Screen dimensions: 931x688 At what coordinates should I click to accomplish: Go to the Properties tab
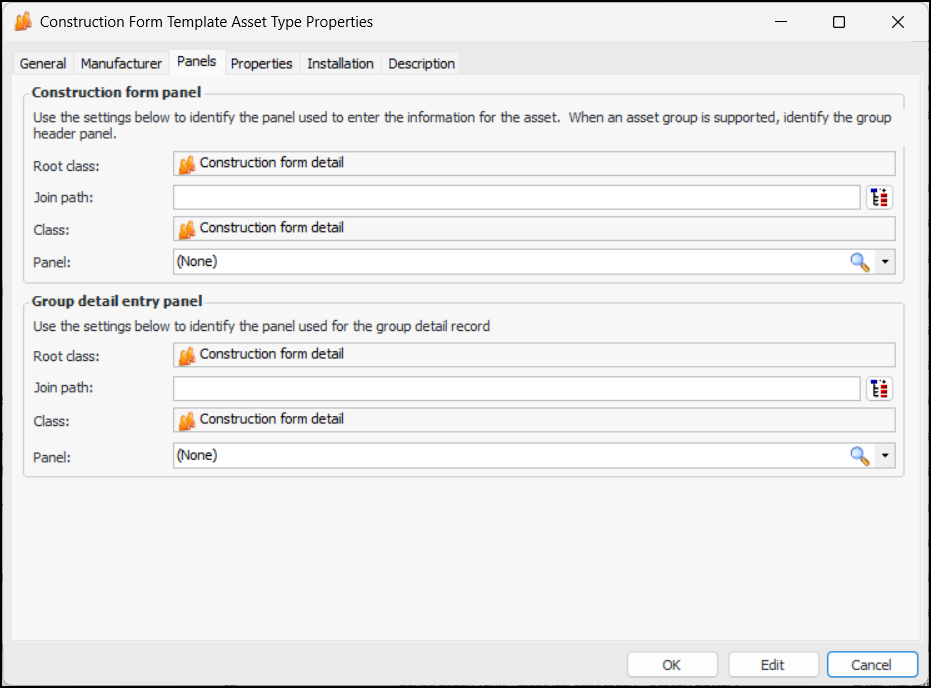click(261, 63)
